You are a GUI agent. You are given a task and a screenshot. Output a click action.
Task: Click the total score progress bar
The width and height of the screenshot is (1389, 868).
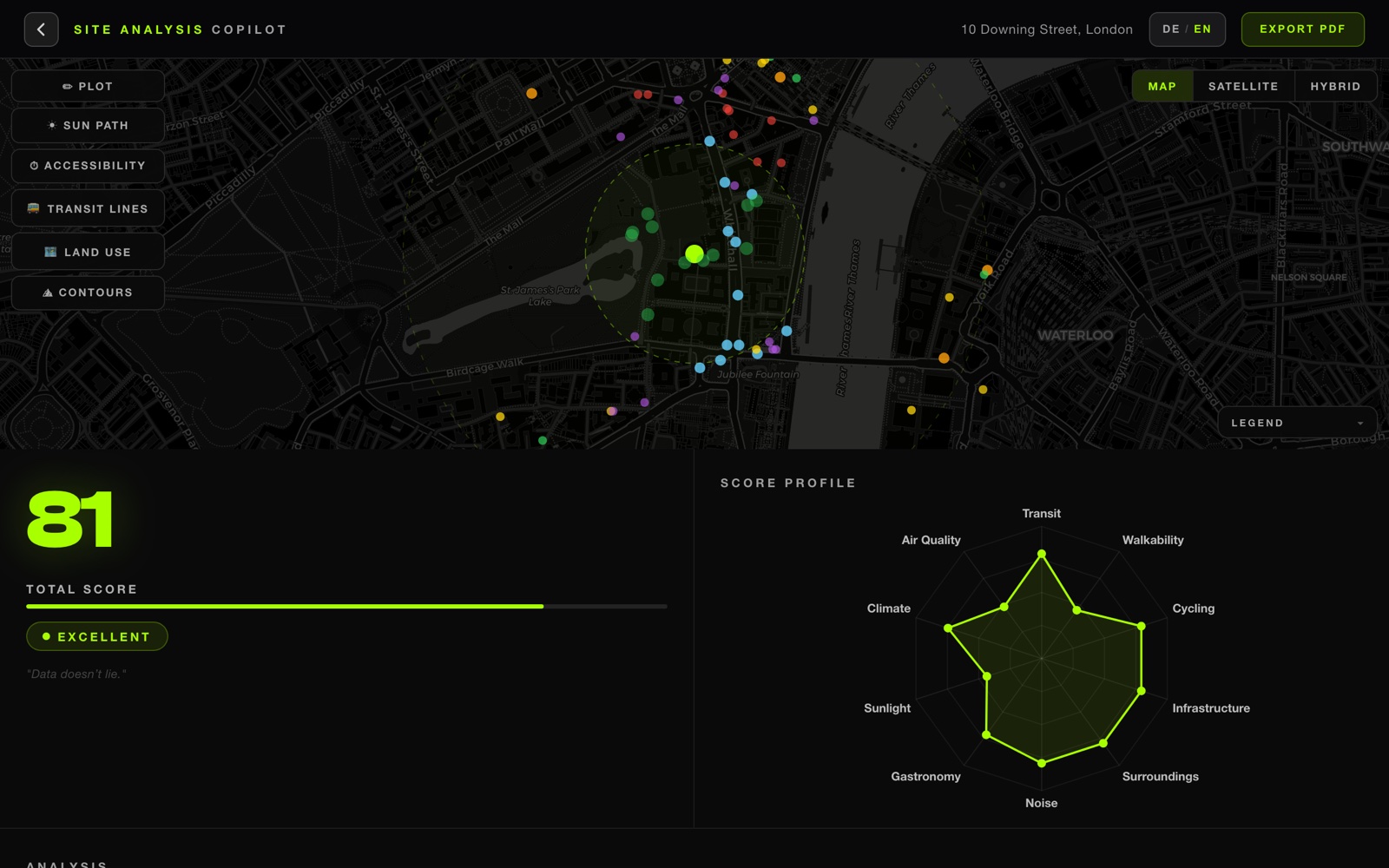point(346,606)
